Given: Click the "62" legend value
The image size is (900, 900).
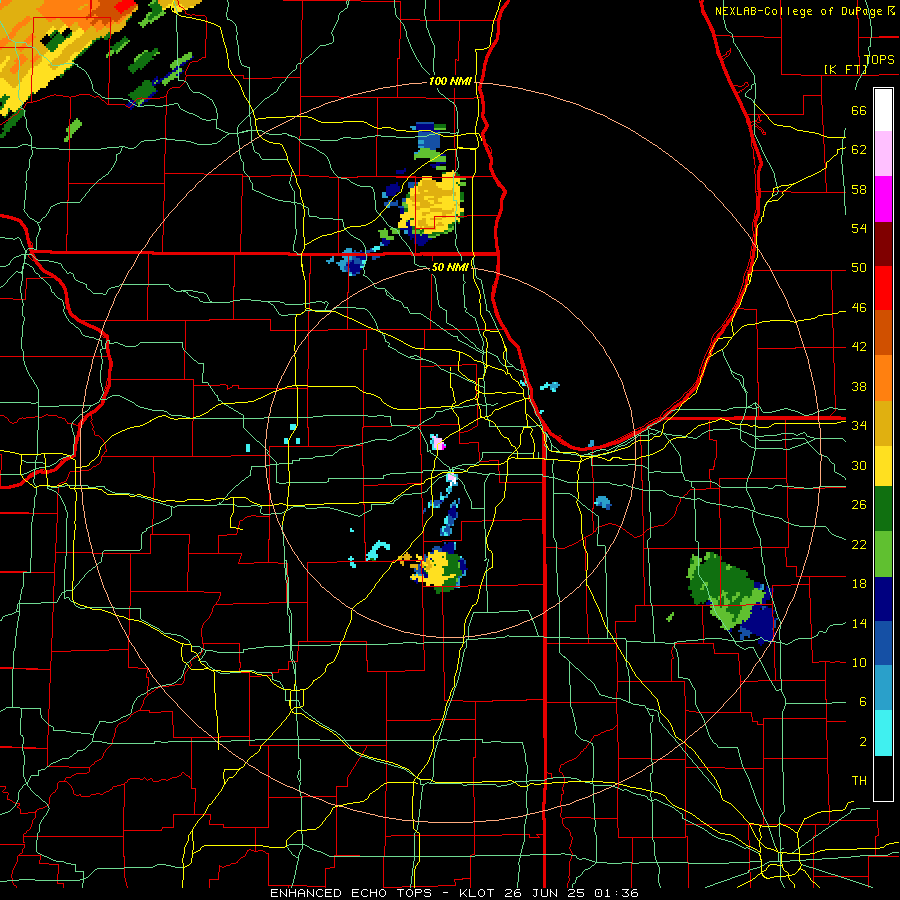Looking at the screenshot, I should pyautogui.click(x=859, y=150).
